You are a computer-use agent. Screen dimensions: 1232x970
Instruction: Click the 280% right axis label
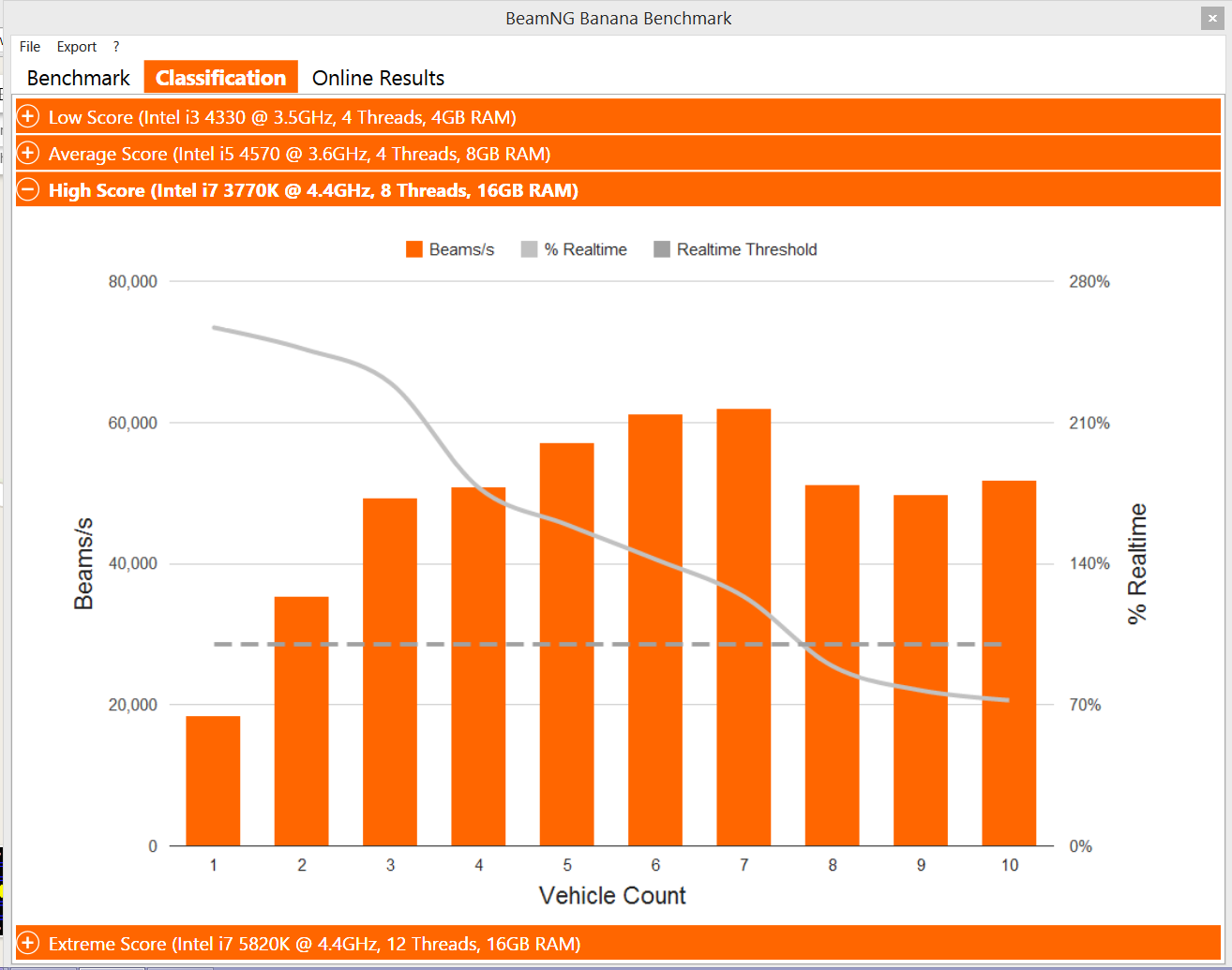tap(1089, 282)
